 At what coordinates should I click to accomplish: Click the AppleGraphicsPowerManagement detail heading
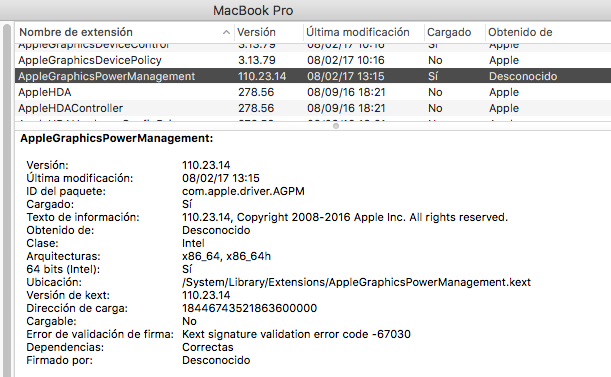117,138
